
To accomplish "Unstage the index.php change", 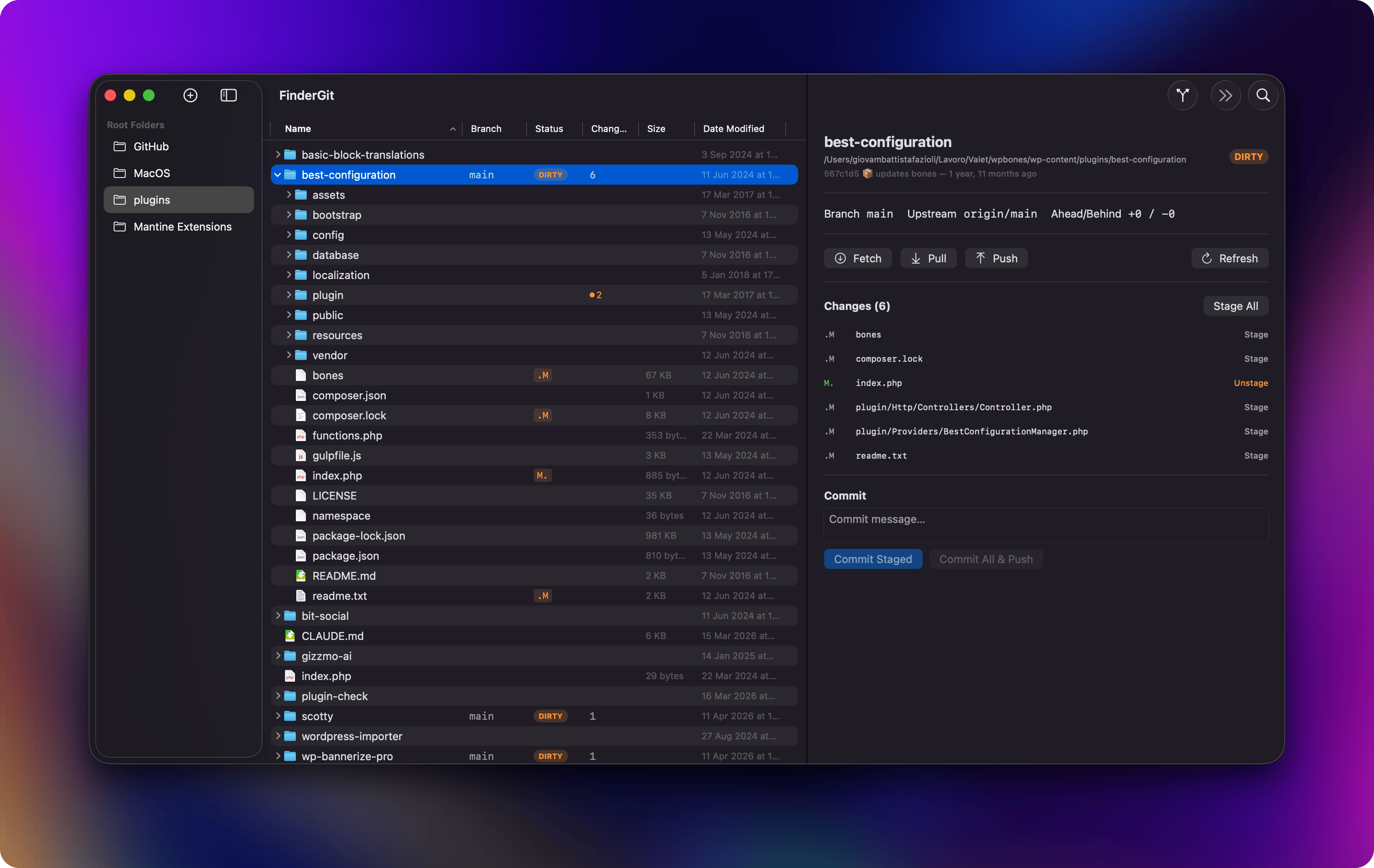I will 1251,383.
